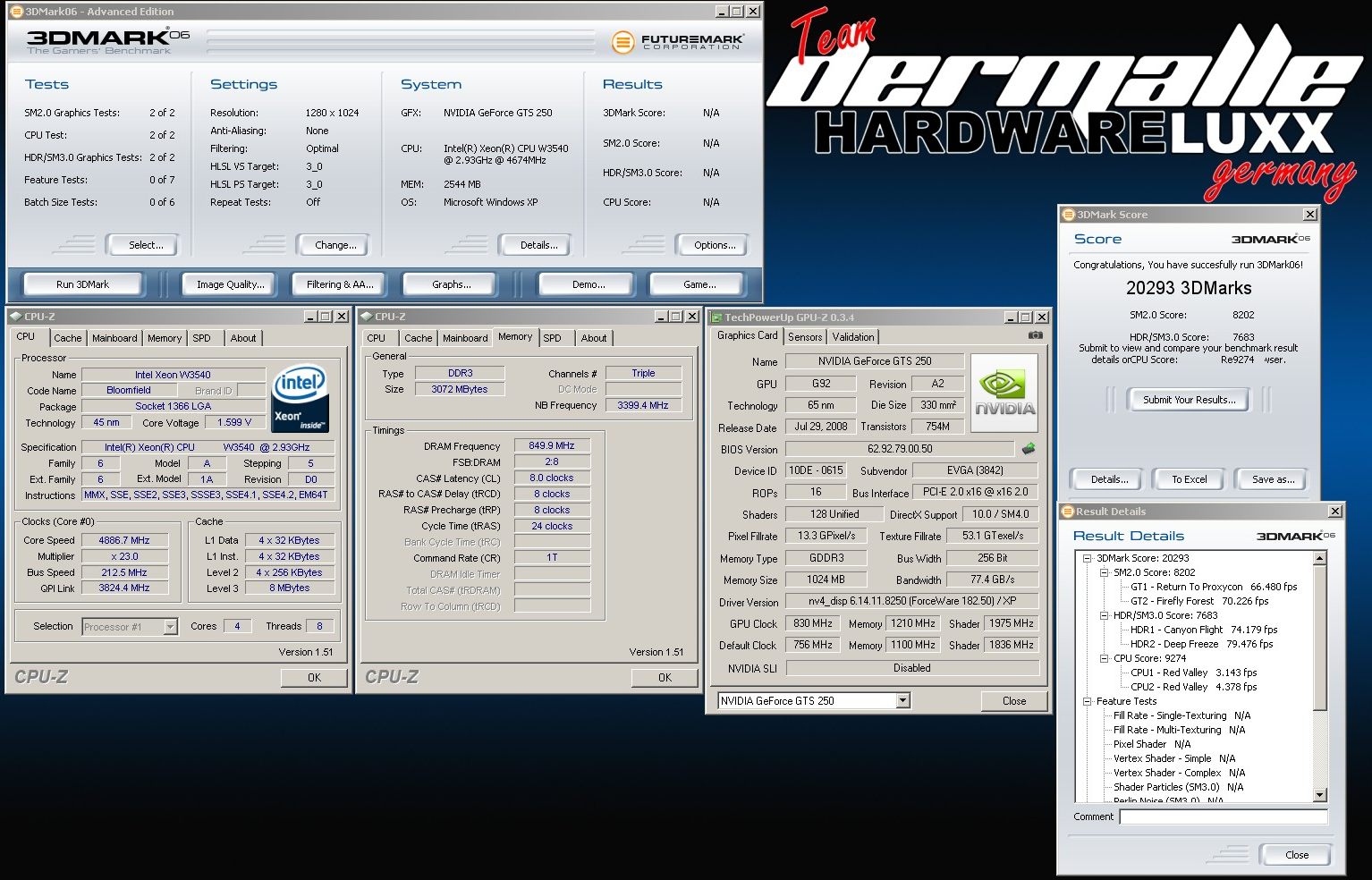Click Close button in Result Details
Screen dimensions: 1372x880
[x=1297, y=855]
